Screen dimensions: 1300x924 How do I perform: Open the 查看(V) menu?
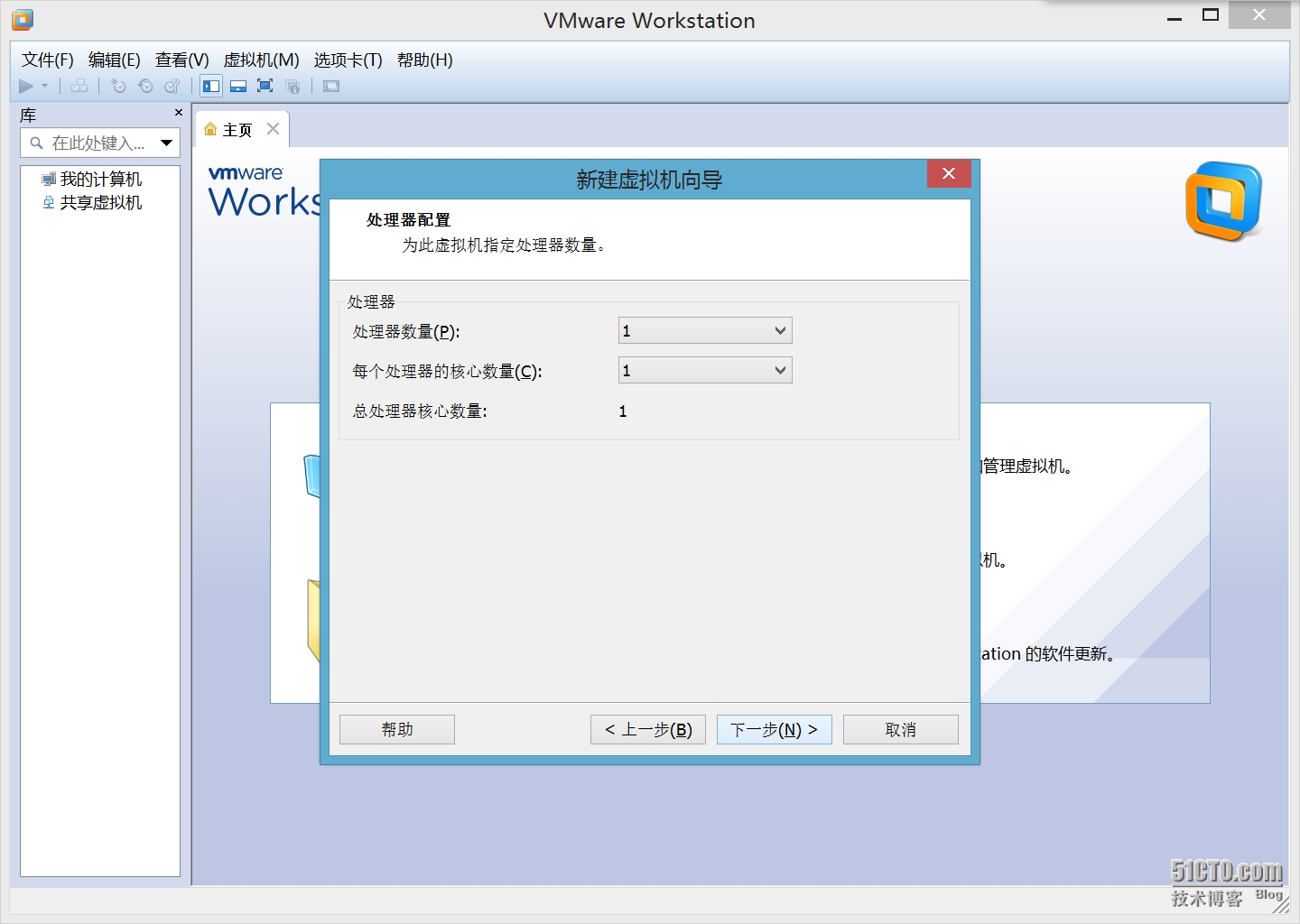[x=182, y=60]
